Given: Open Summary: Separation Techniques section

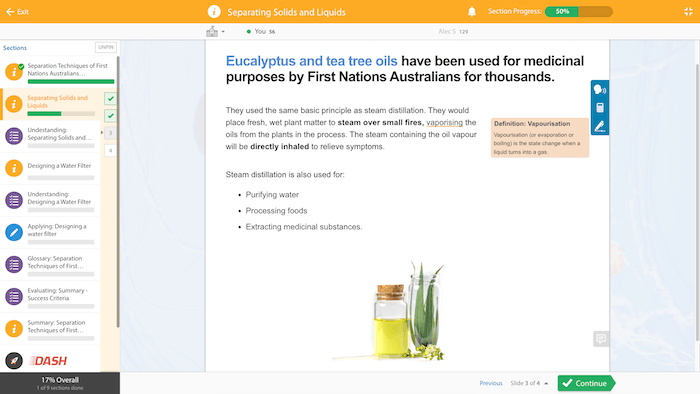Looking at the screenshot, I should click(50, 329).
